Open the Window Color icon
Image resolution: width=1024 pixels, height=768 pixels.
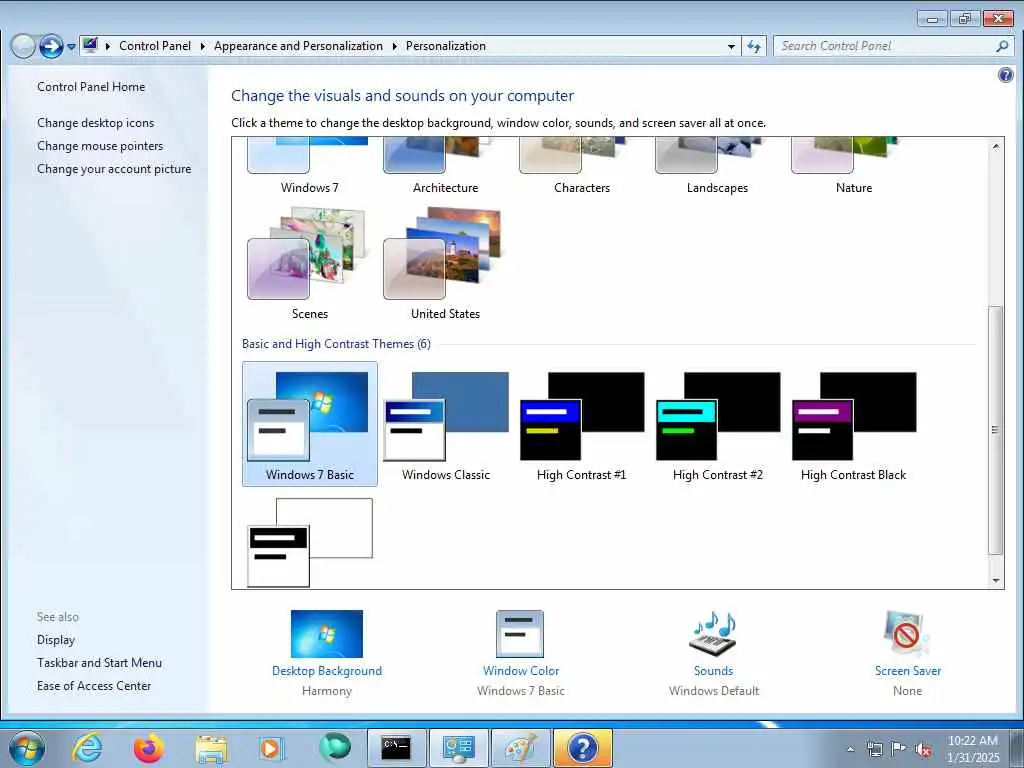tap(520, 633)
